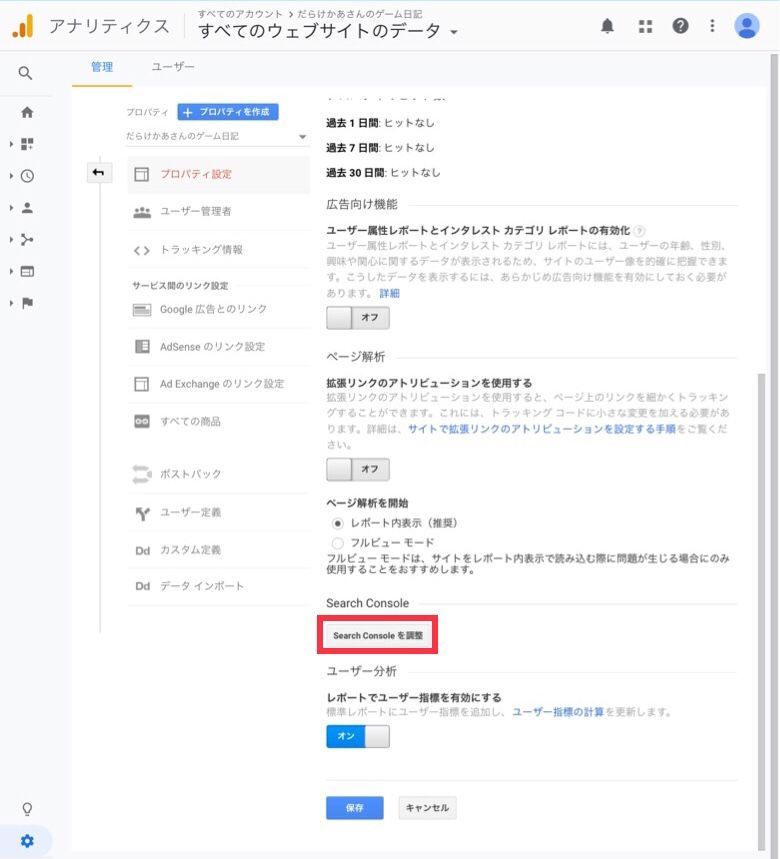Click the help icon beside レポートの有効化 heading
This screenshot has height=859, width=780.
[x=639, y=231]
